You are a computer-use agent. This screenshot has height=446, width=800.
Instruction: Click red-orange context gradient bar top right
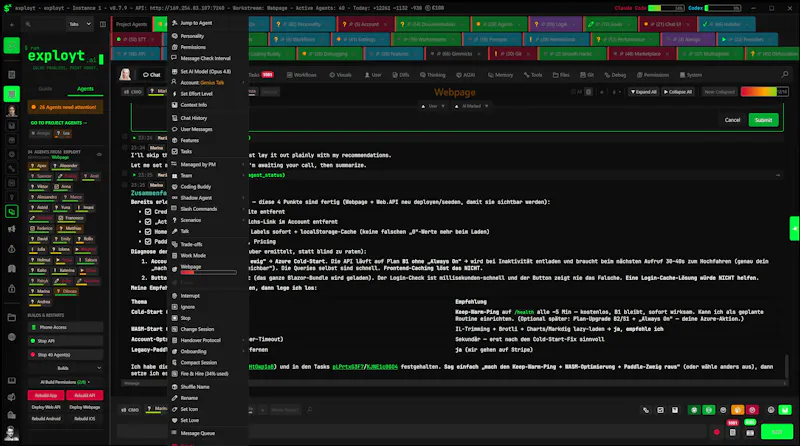pyautogui.click(x=764, y=92)
